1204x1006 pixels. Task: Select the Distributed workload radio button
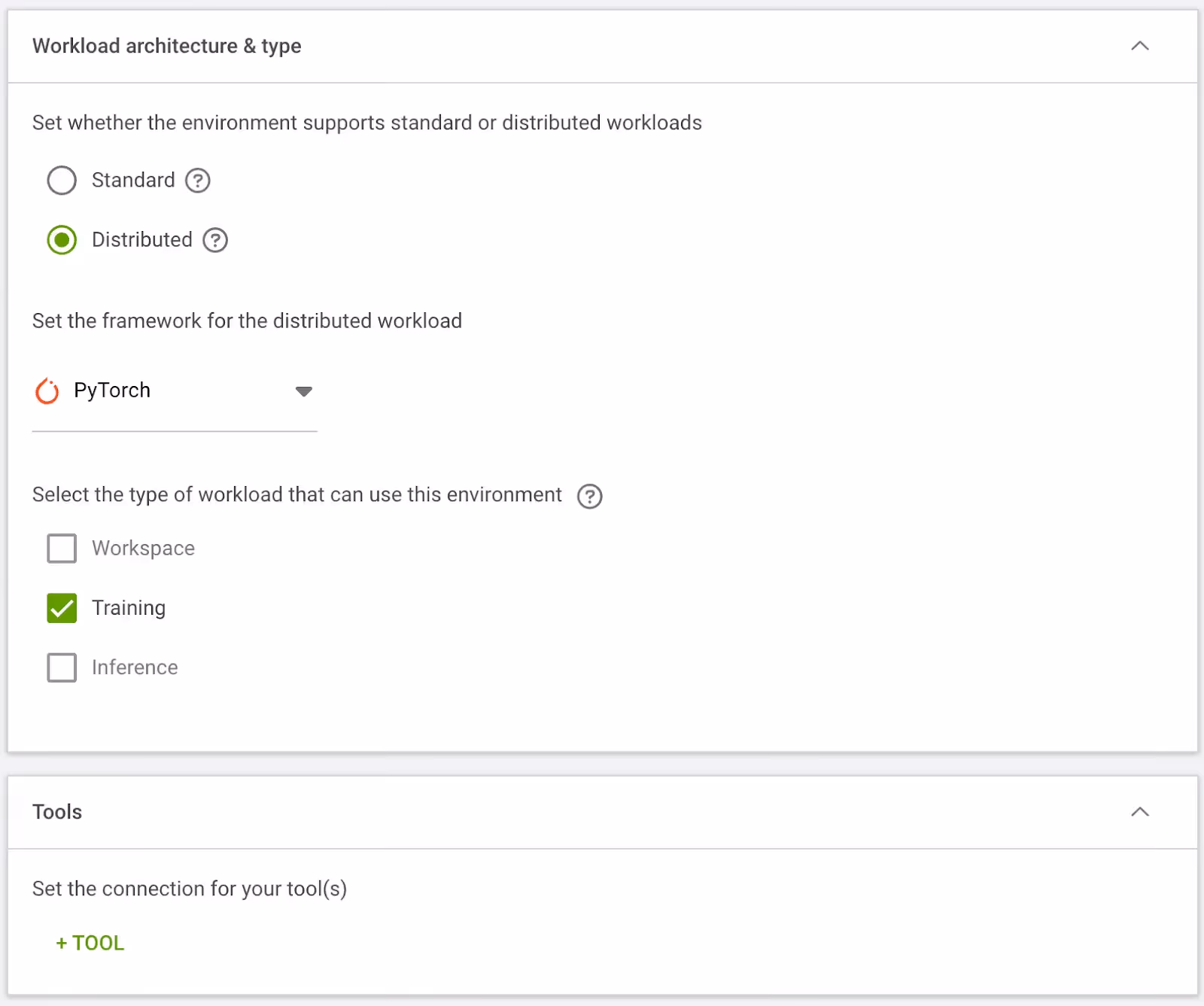[x=62, y=240]
